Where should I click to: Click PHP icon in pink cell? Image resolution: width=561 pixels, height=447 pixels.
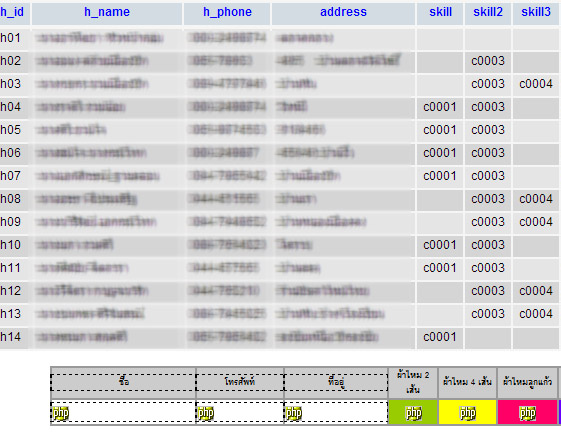527,413
